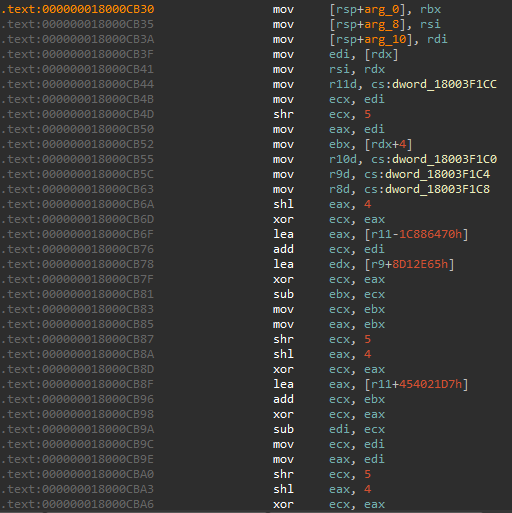This screenshot has width=512, height=513.
Task: Click address .text:000000018000CB8D
Action: point(77,369)
